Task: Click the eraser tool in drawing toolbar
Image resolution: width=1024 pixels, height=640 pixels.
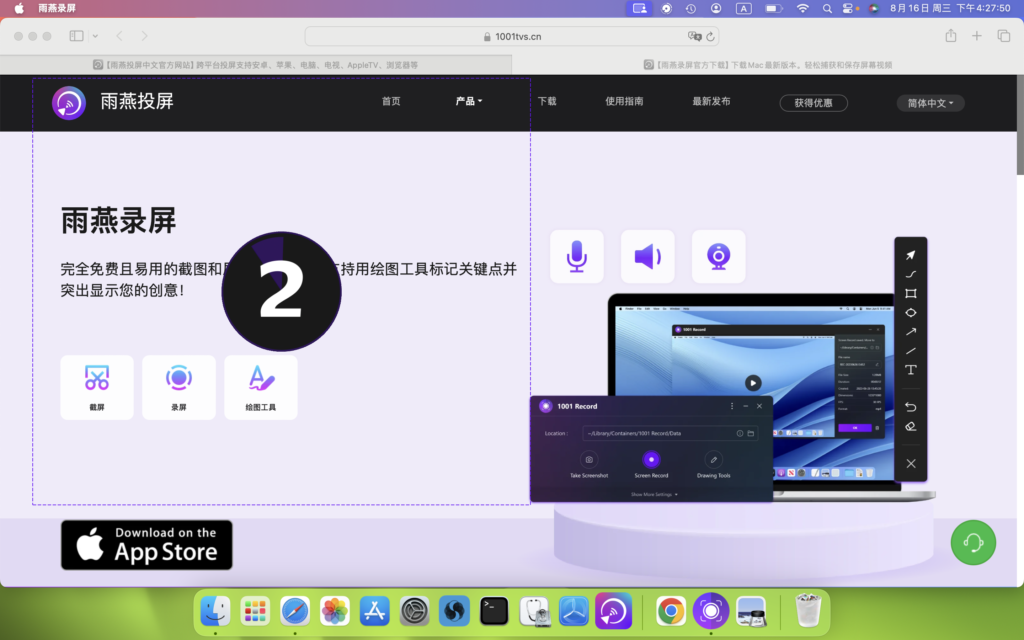Action: point(911,426)
